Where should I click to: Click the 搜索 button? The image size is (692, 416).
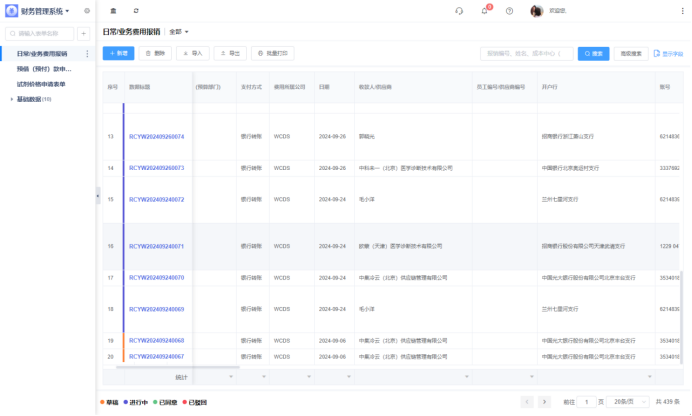point(593,53)
